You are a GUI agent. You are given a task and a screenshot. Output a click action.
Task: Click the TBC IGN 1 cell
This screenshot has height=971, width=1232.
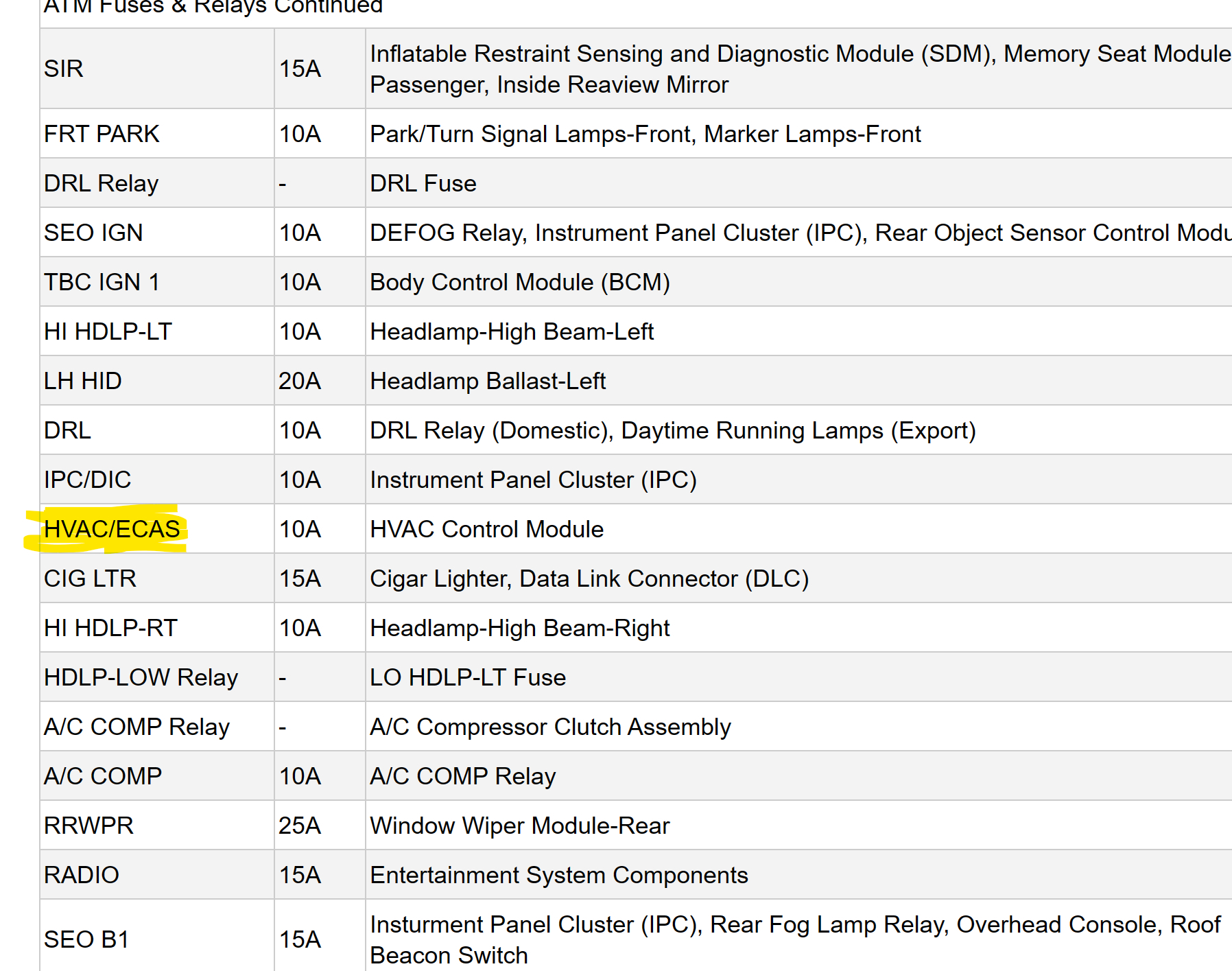(102, 282)
